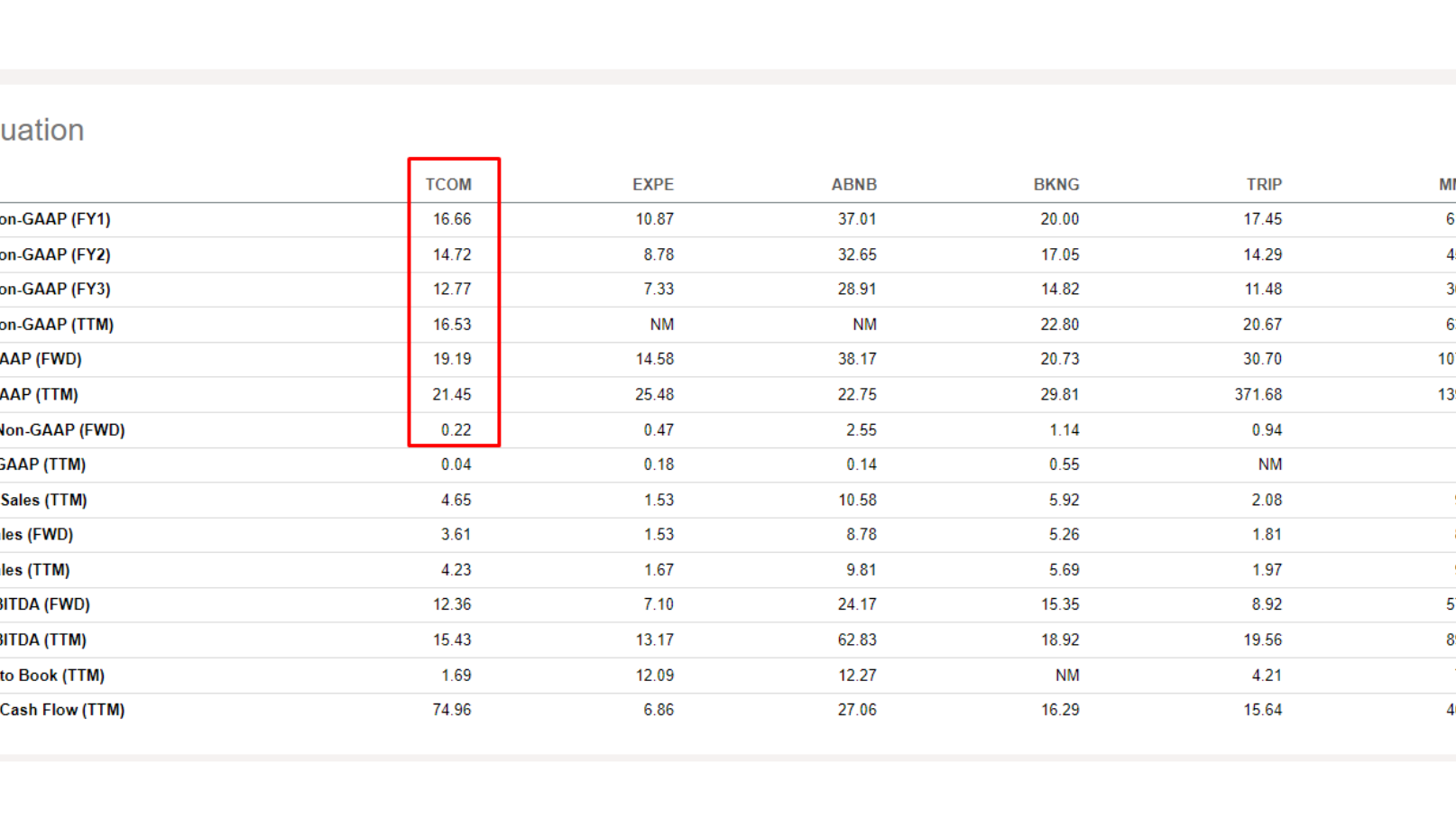The width and height of the screenshot is (1456, 819).
Task: Click the EXPE value 14.58
Action: pyautogui.click(x=655, y=359)
